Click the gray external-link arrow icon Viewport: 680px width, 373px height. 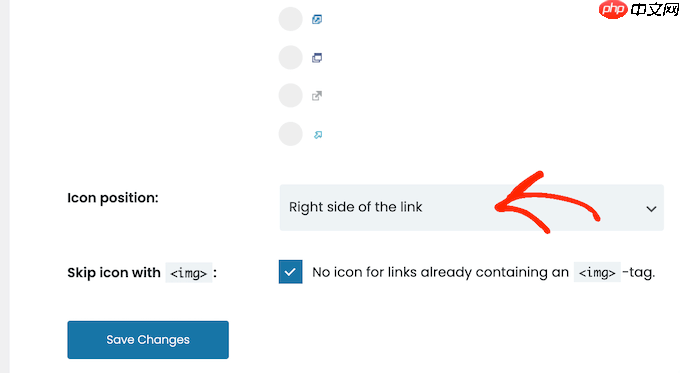pos(317,96)
